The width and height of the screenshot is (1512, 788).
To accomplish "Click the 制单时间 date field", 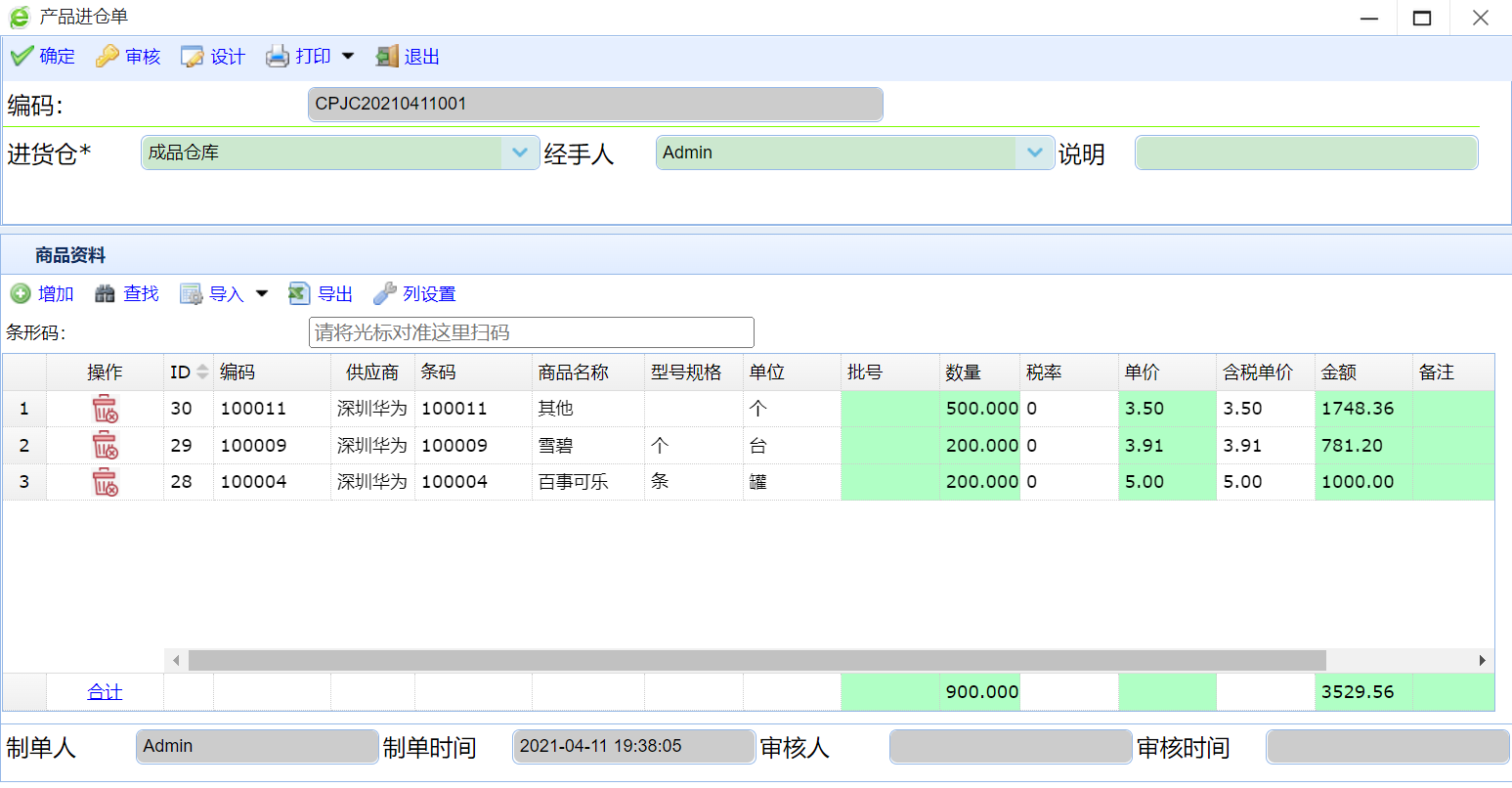I will point(634,747).
